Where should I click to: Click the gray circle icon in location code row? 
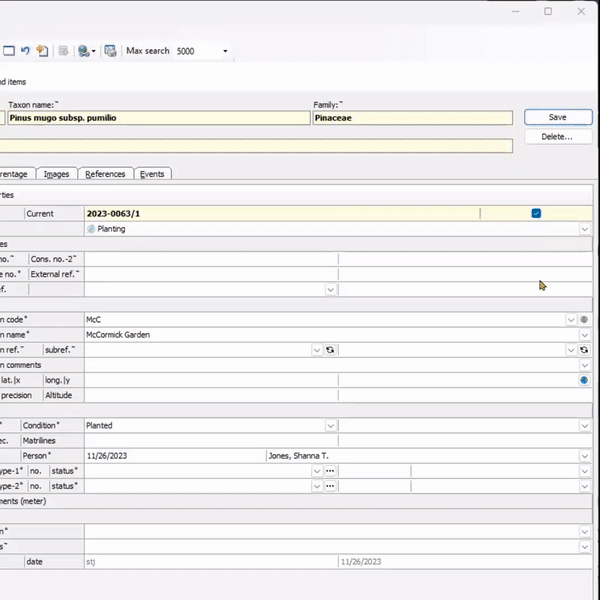pos(584,320)
